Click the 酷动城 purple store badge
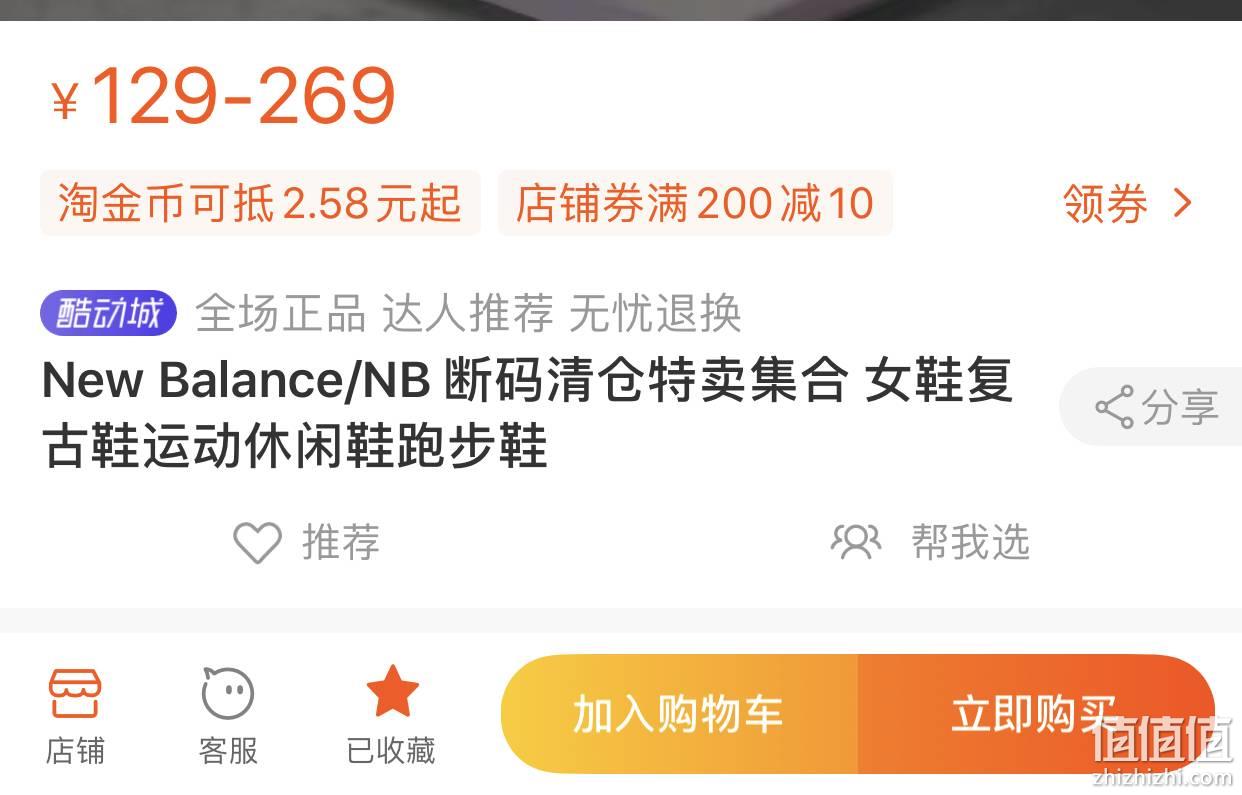 [x=108, y=314]
